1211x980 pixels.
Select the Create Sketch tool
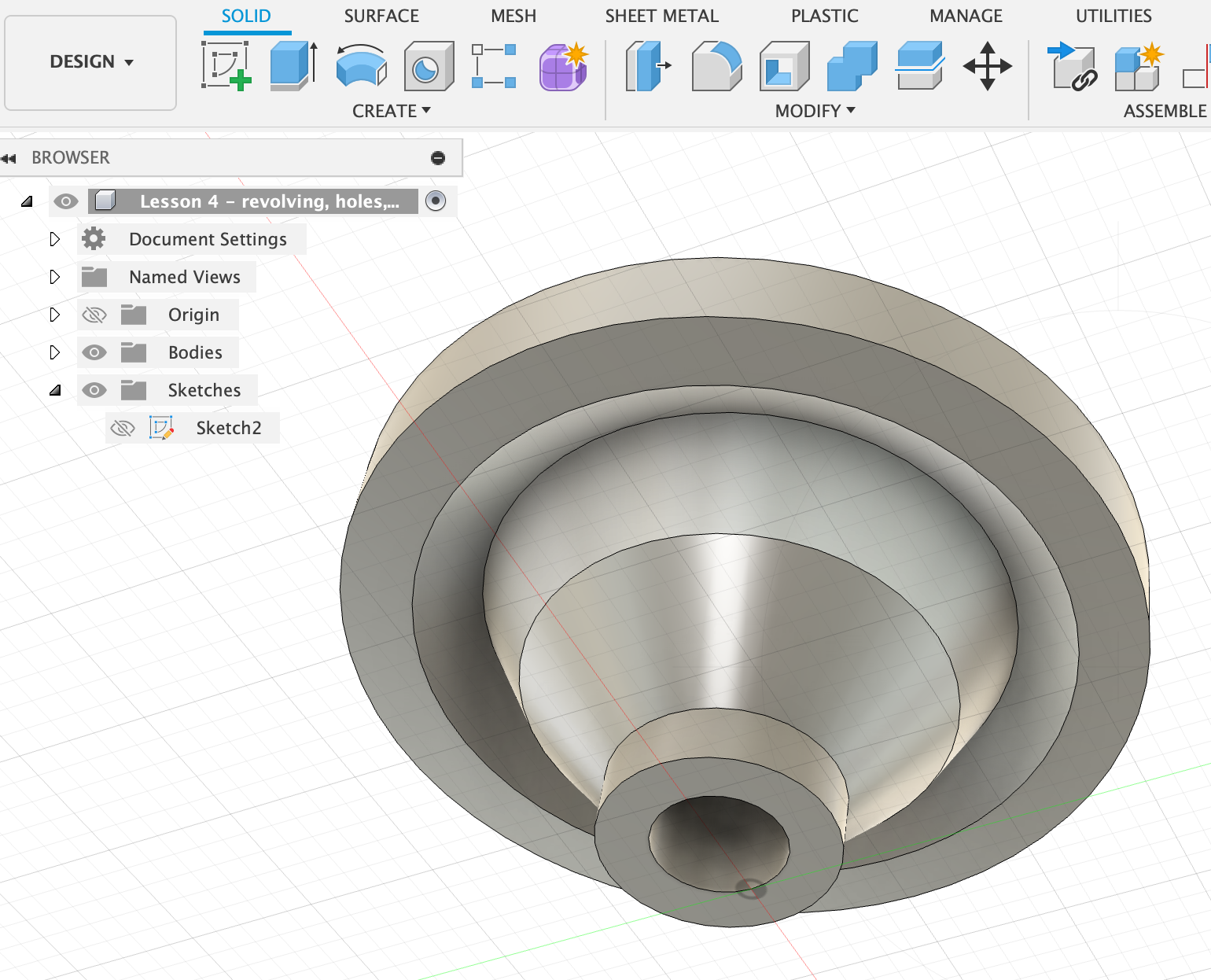[x=226, y=66]
